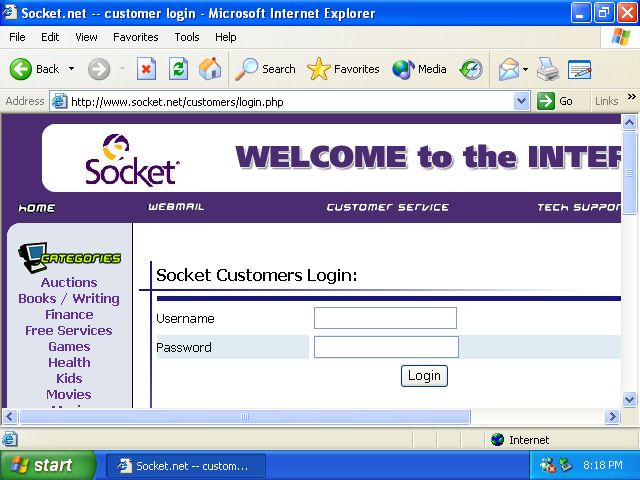Open the File menu
This screenshot has width=640, height=480.
tap(17, 37)
